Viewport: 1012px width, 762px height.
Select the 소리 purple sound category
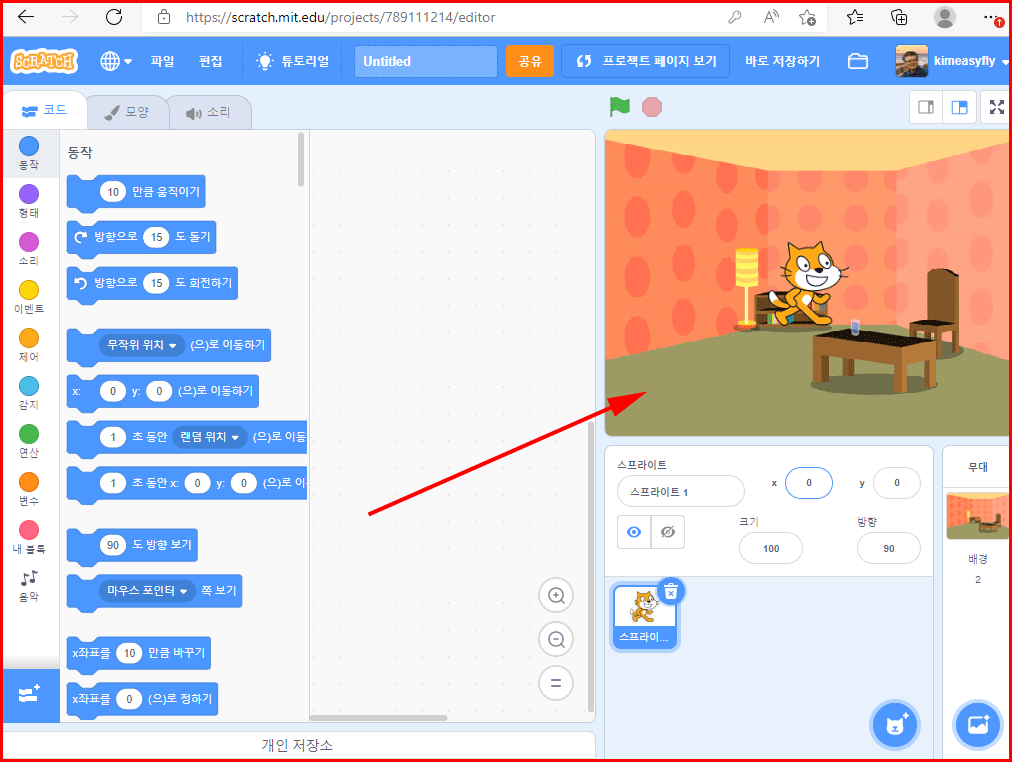(x=29, y=248)
